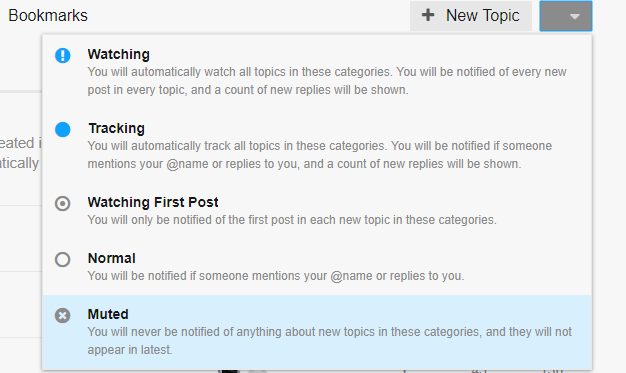Select the Watching notification level title
626x373 pixels.
tap(119, 54)
